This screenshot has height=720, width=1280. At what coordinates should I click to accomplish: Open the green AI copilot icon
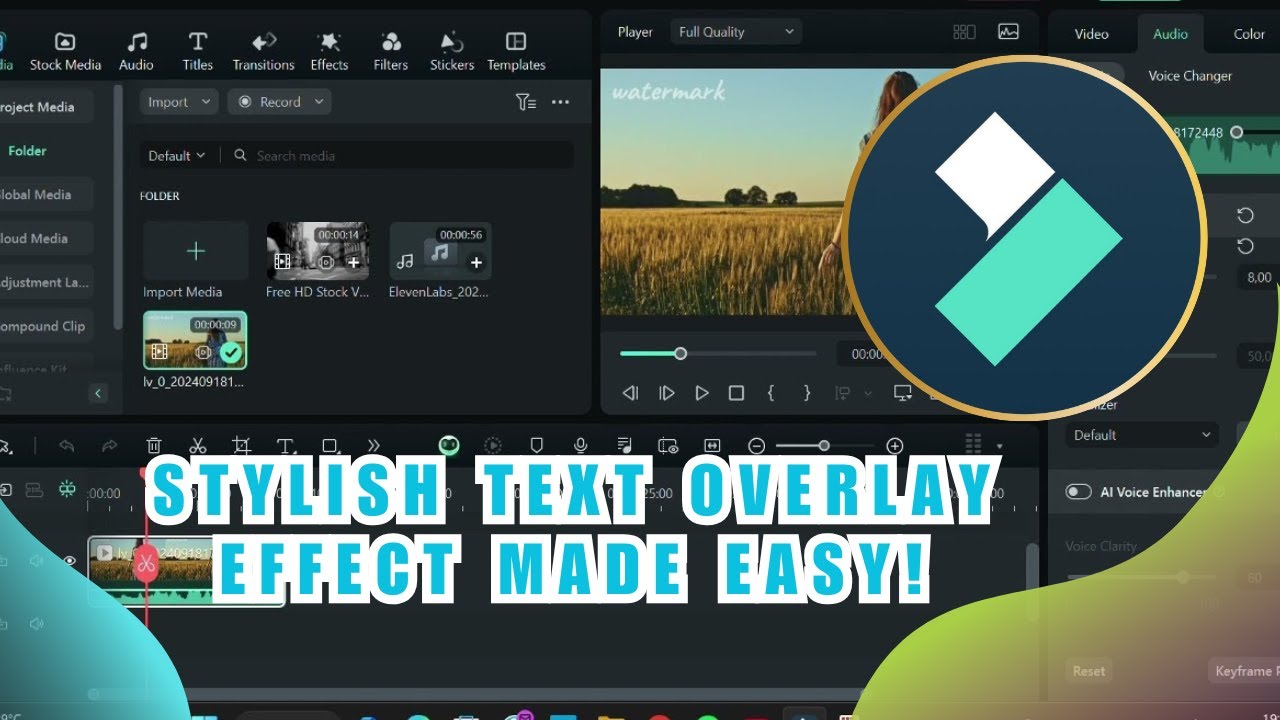449,446
